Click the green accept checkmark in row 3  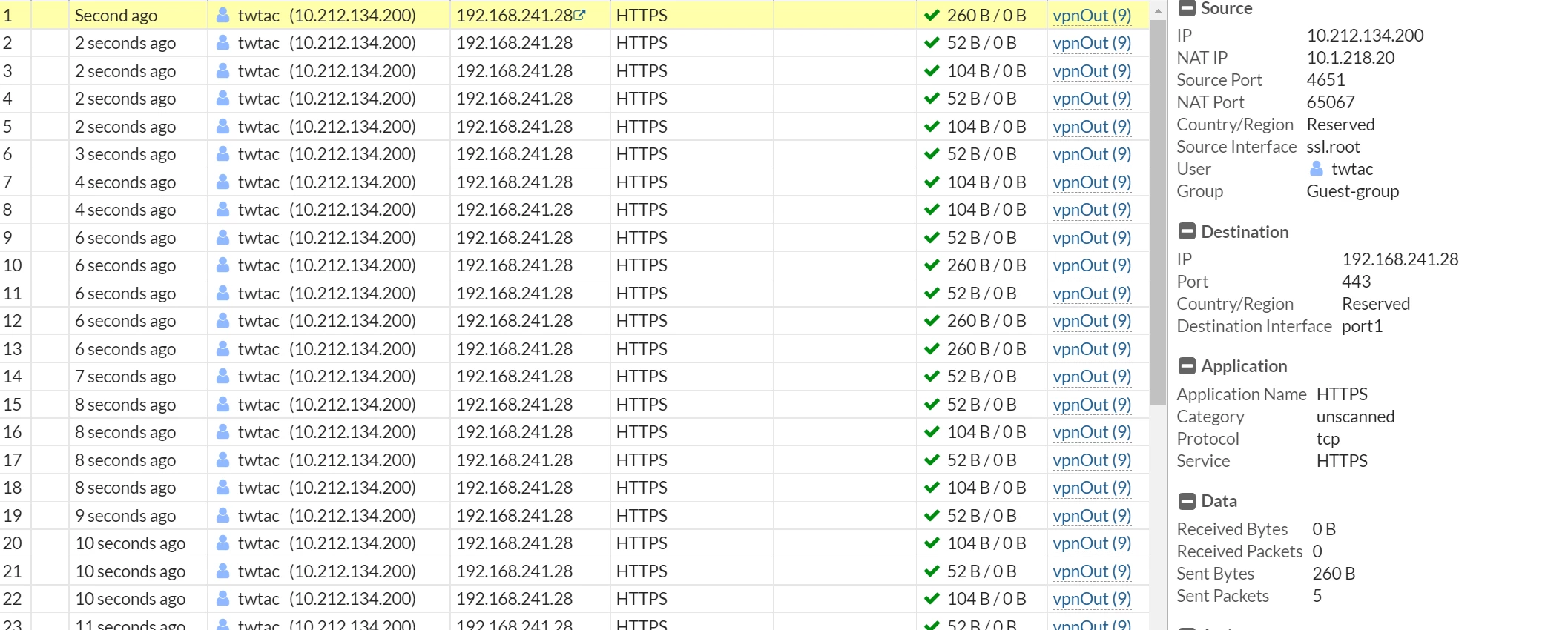coord(932,70)
